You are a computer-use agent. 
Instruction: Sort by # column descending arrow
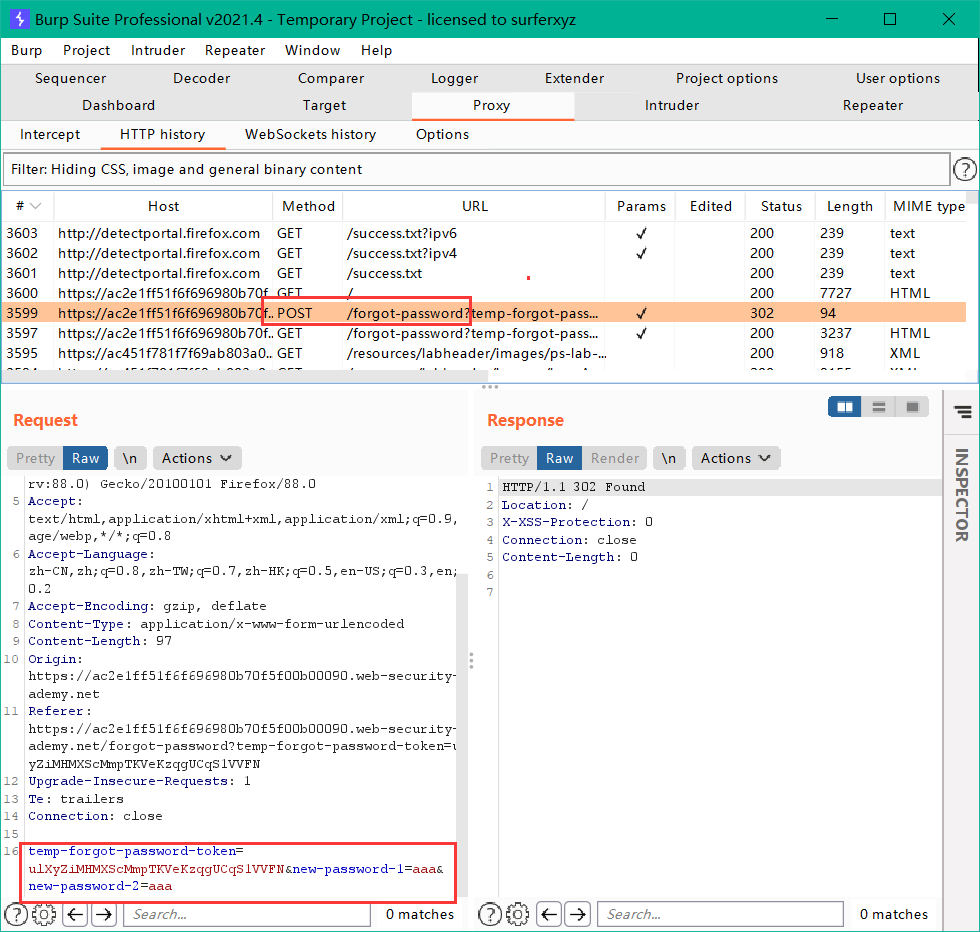[x=36, y=206]
